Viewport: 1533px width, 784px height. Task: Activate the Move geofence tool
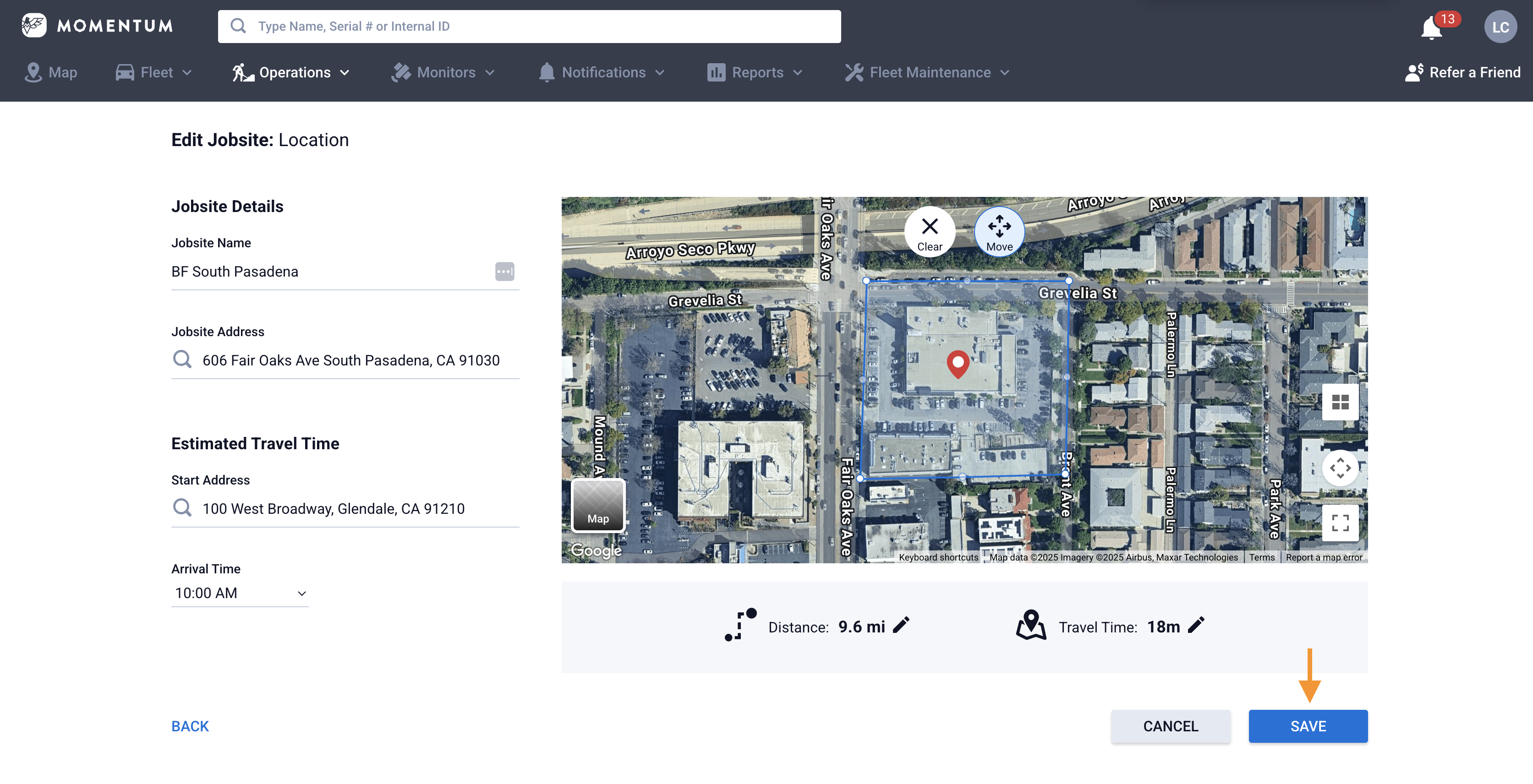[x=999, y=232]
